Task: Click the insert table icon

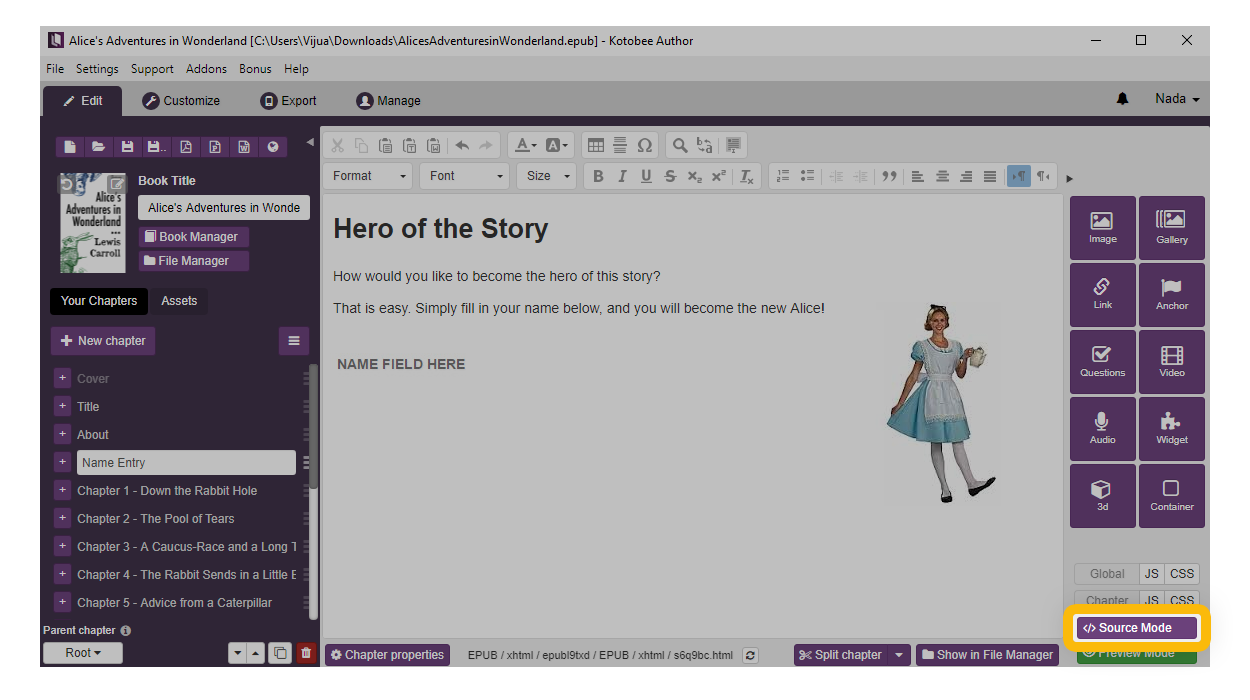Action: tap(595, 145)
